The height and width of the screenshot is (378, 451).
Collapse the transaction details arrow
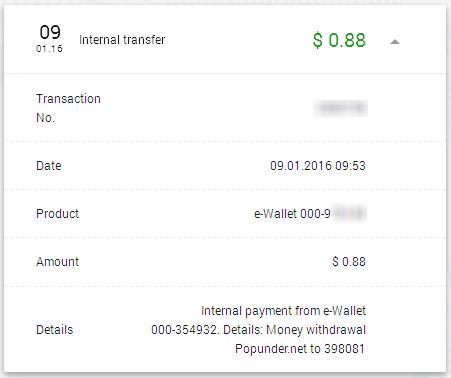tap(395, 42)
